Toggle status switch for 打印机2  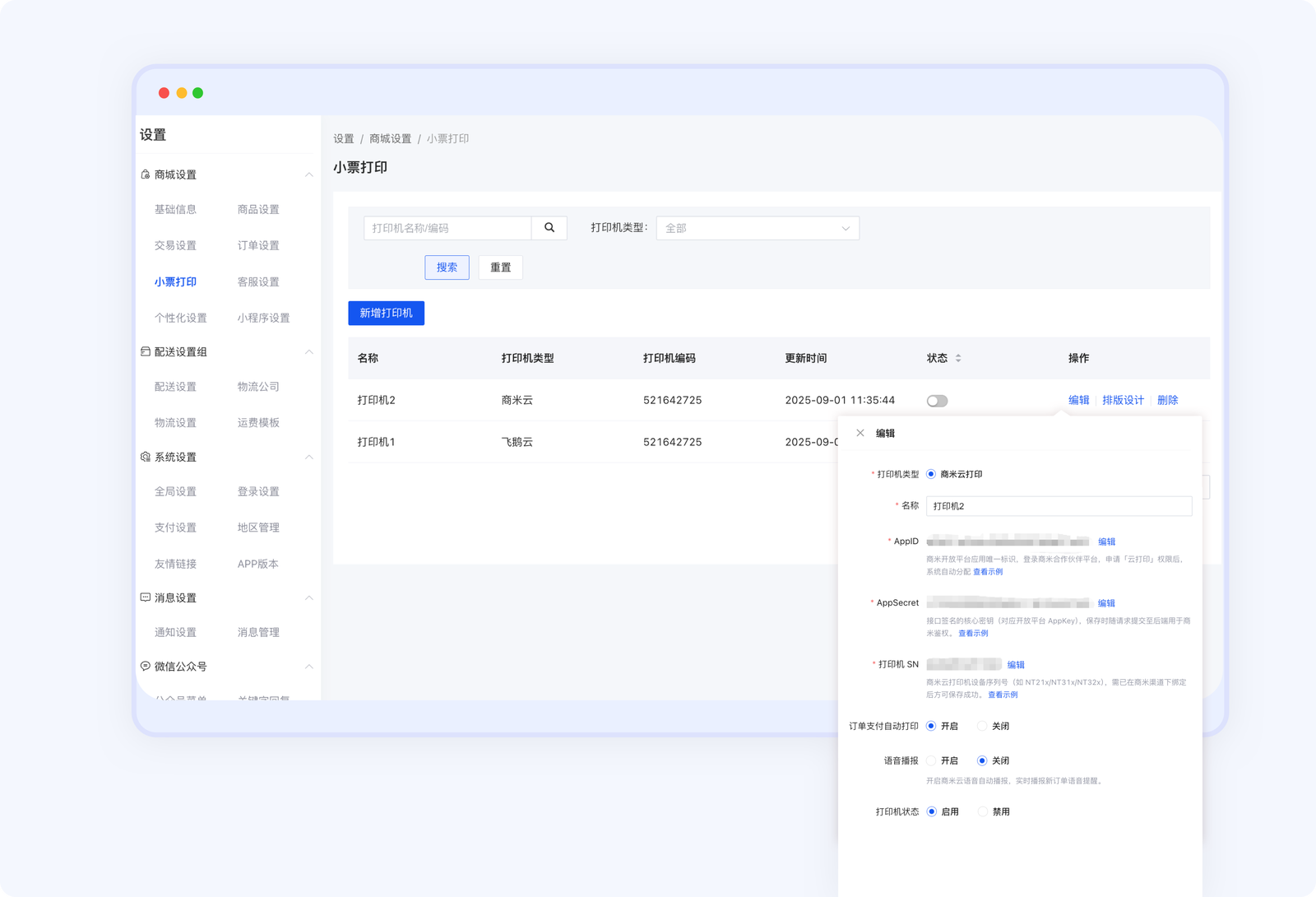(x=937, y=401)
